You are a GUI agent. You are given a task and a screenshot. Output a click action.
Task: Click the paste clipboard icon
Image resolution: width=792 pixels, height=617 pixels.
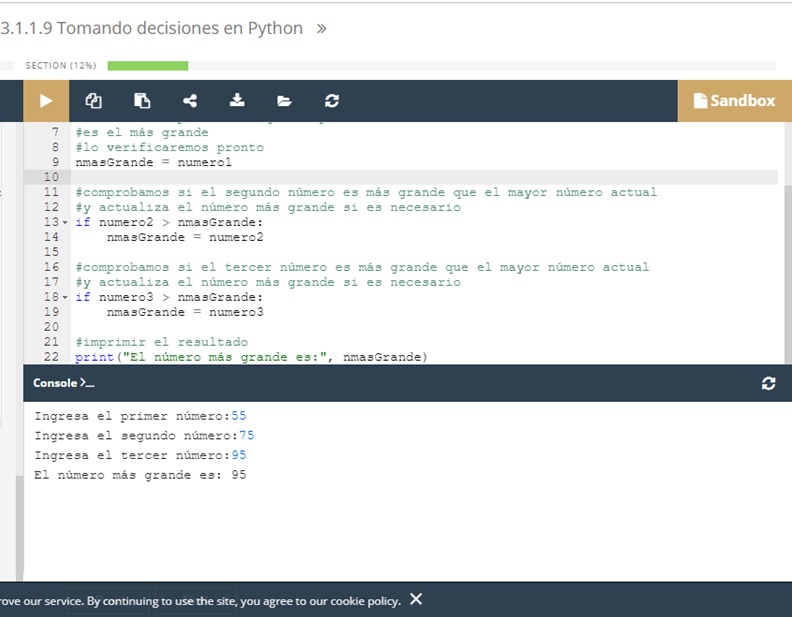[142, 101]
